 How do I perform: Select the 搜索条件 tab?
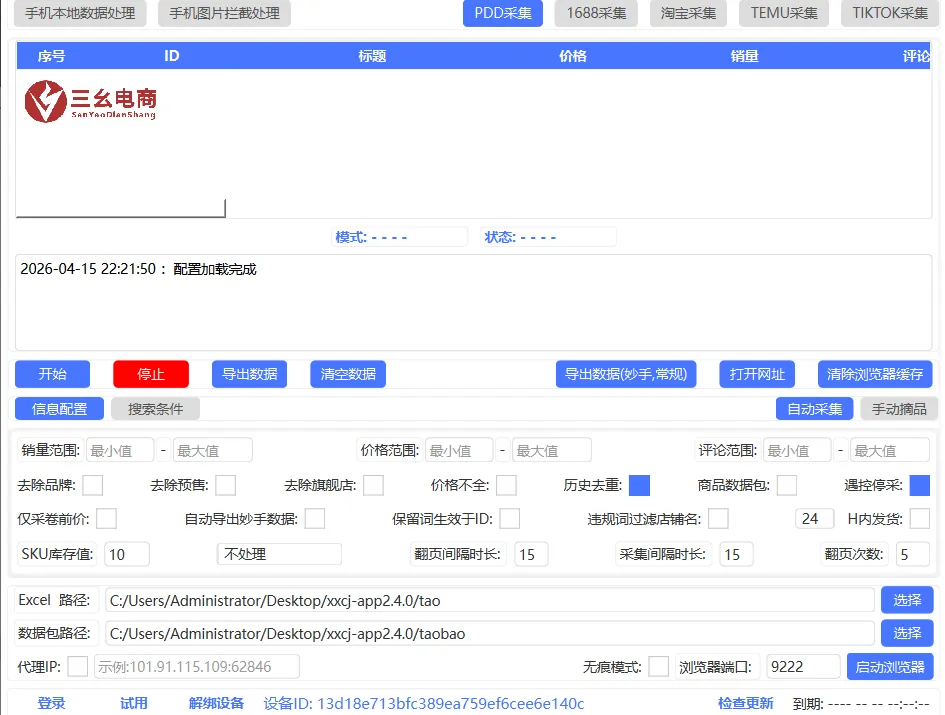point(155,409)
